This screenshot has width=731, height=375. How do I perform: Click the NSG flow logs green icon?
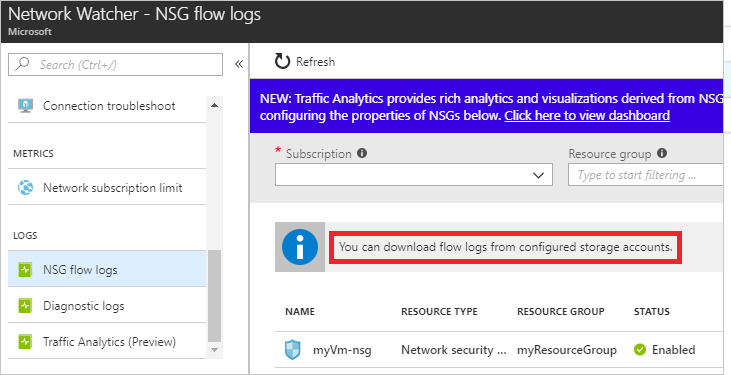point(25,270)
